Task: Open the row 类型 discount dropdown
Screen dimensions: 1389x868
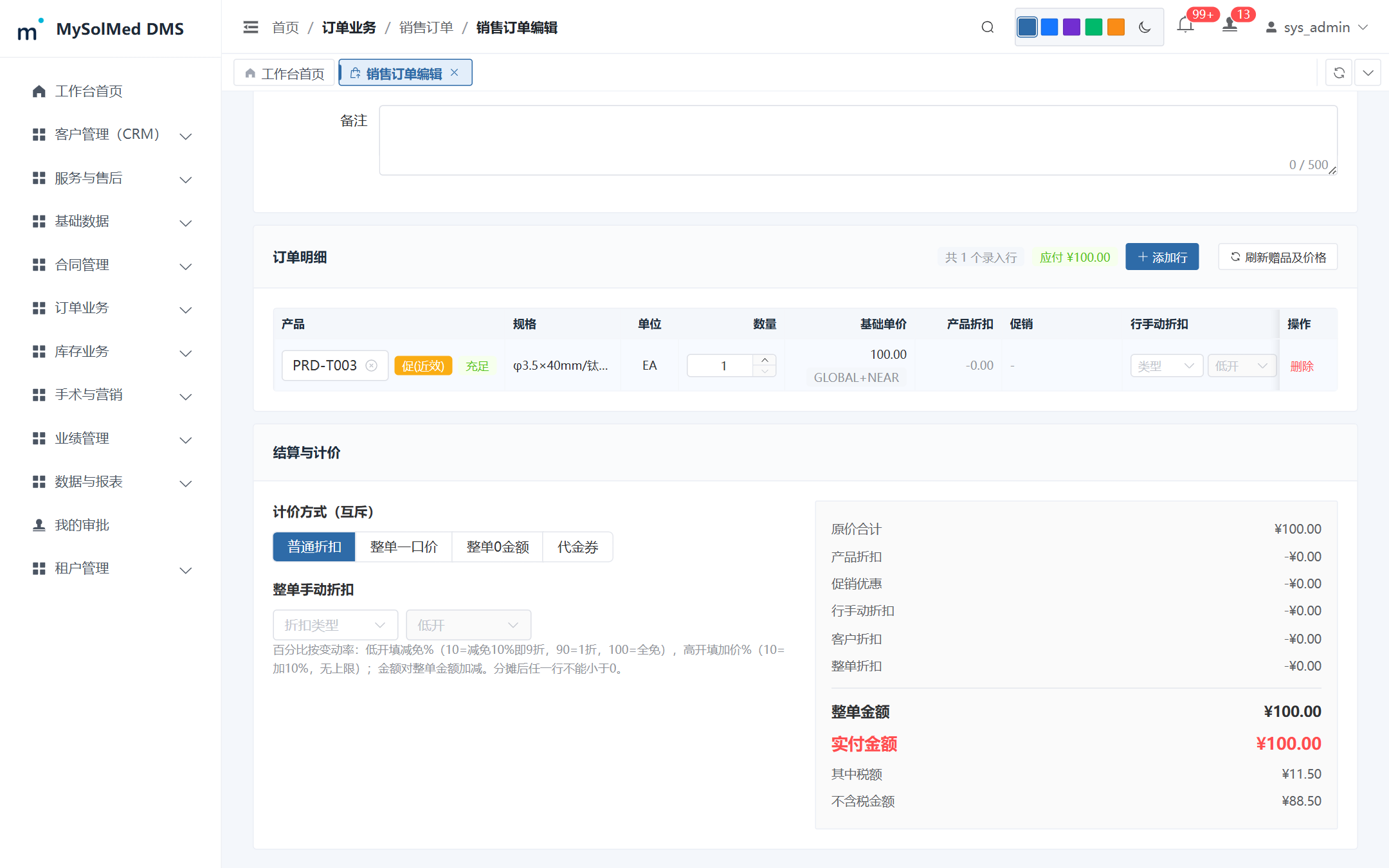Action: [1167, 366]
